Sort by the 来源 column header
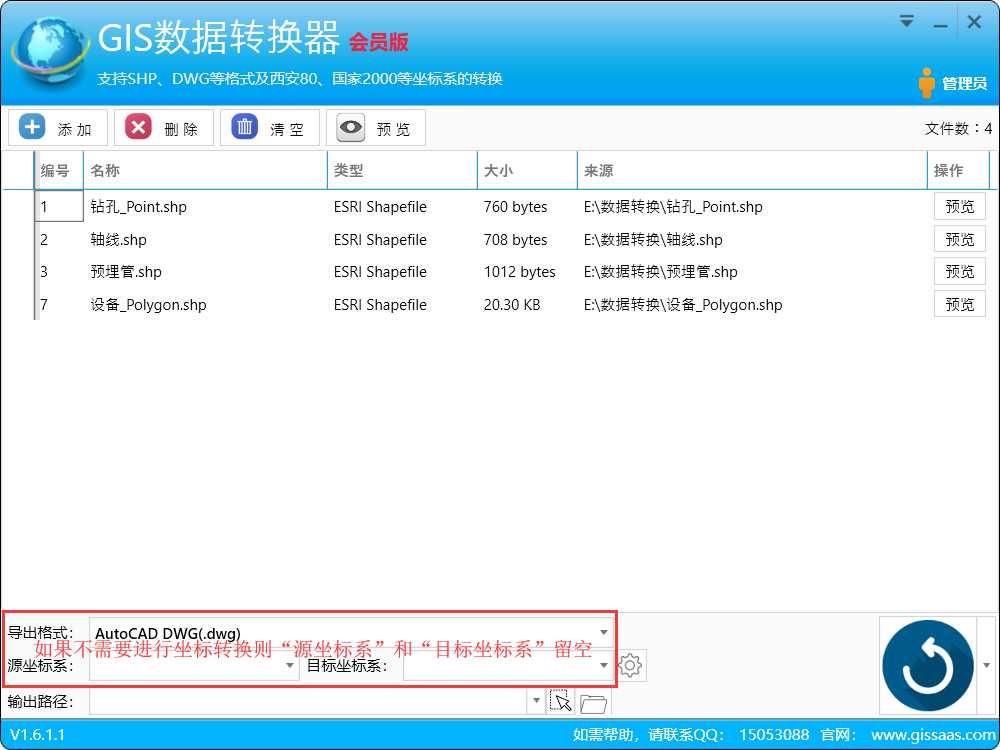This screenshot has height=750, width=1000. point(752,170)
